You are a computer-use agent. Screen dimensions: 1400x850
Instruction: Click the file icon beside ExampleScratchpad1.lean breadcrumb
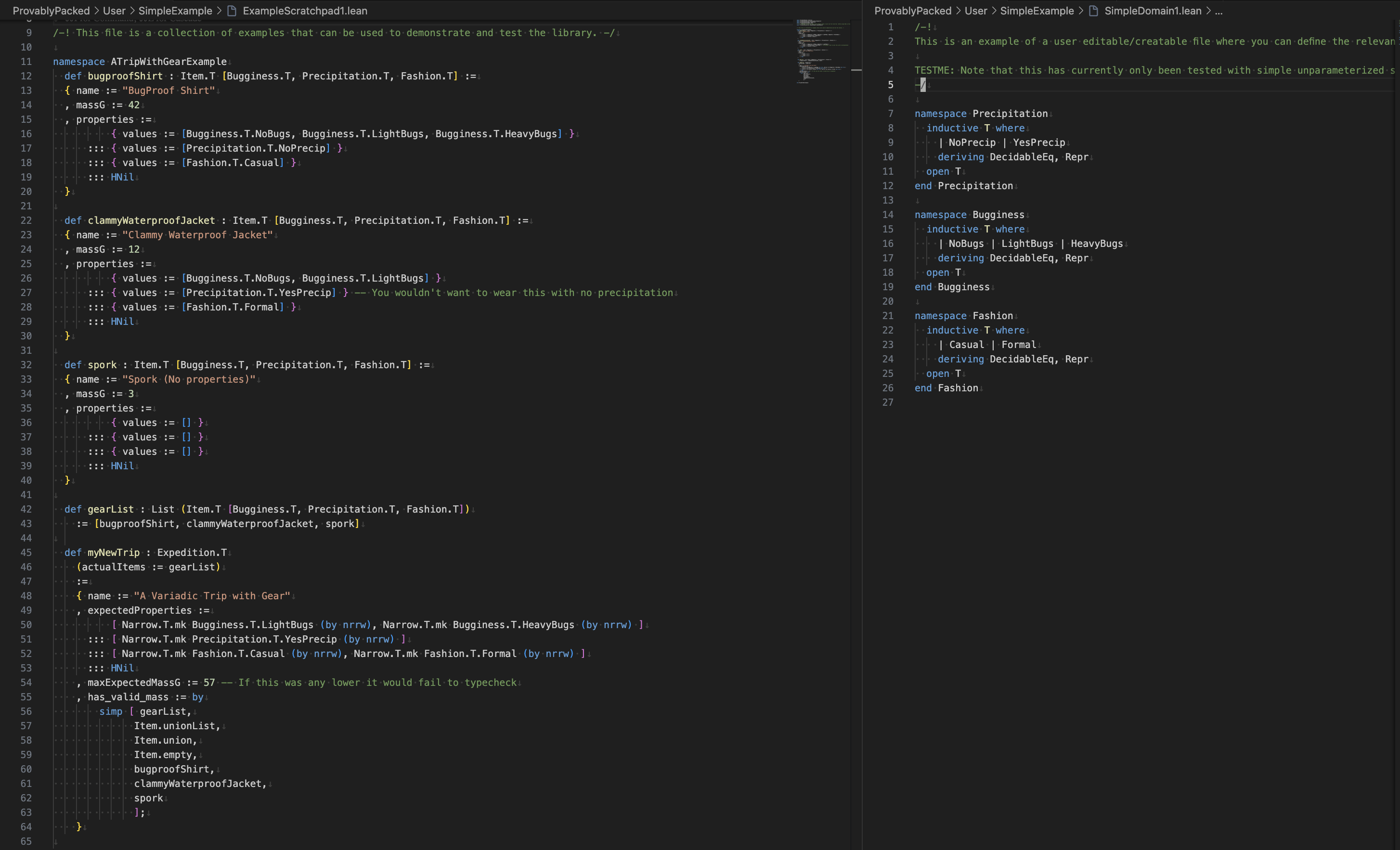[232, 11]
